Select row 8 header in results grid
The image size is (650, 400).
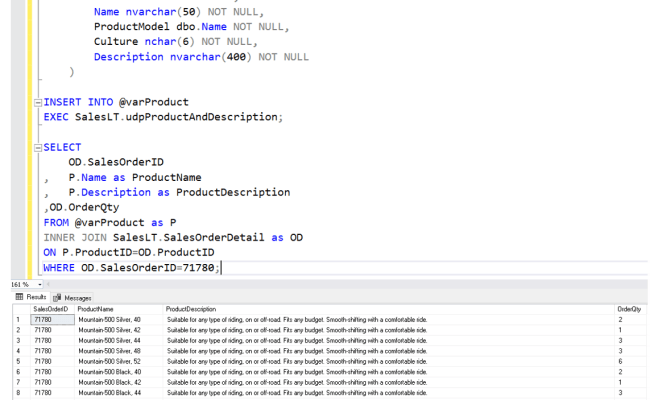point(22,393)
